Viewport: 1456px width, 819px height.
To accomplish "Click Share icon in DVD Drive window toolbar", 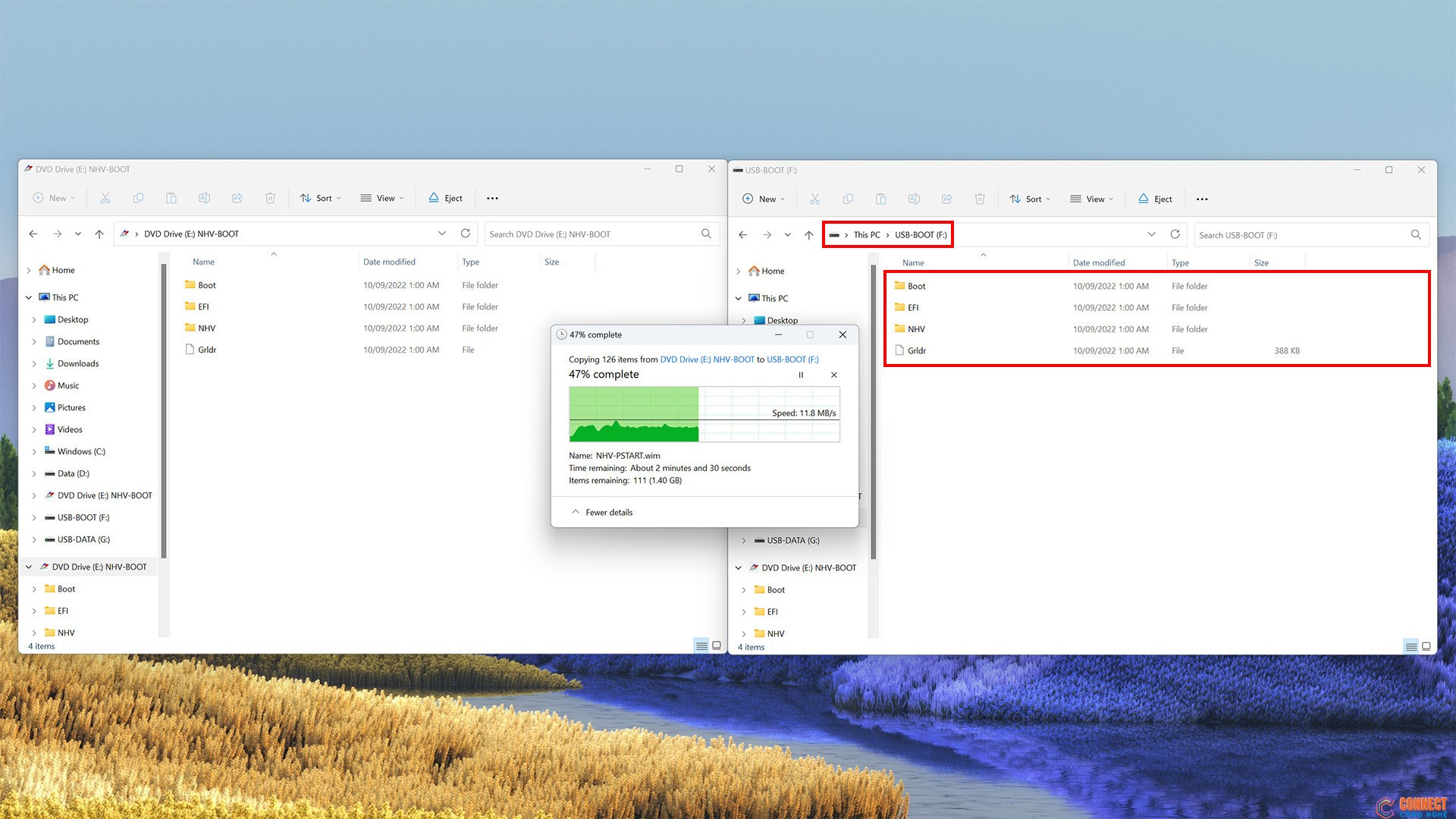I will click(237, 198).
